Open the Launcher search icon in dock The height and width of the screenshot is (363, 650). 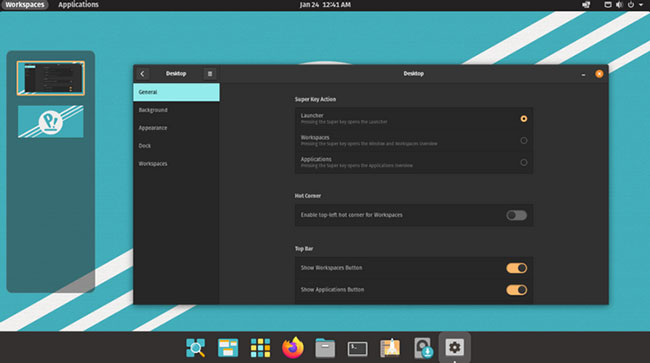196,348
